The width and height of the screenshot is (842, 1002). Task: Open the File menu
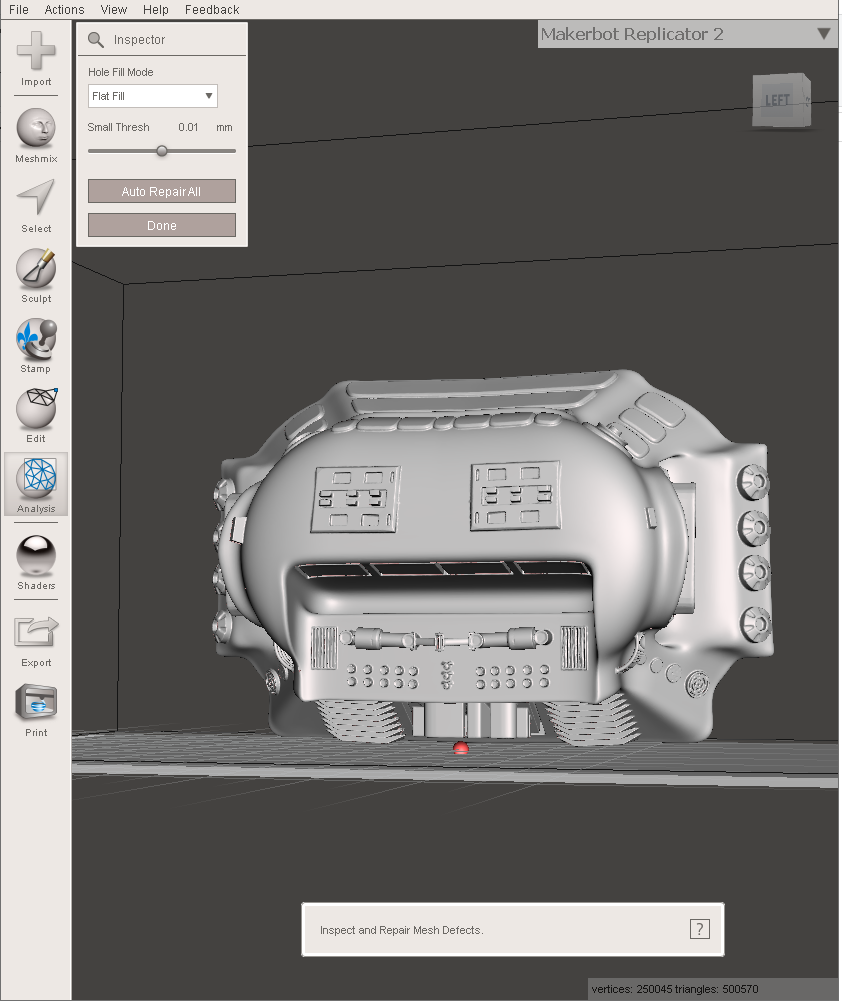[19, 10]
